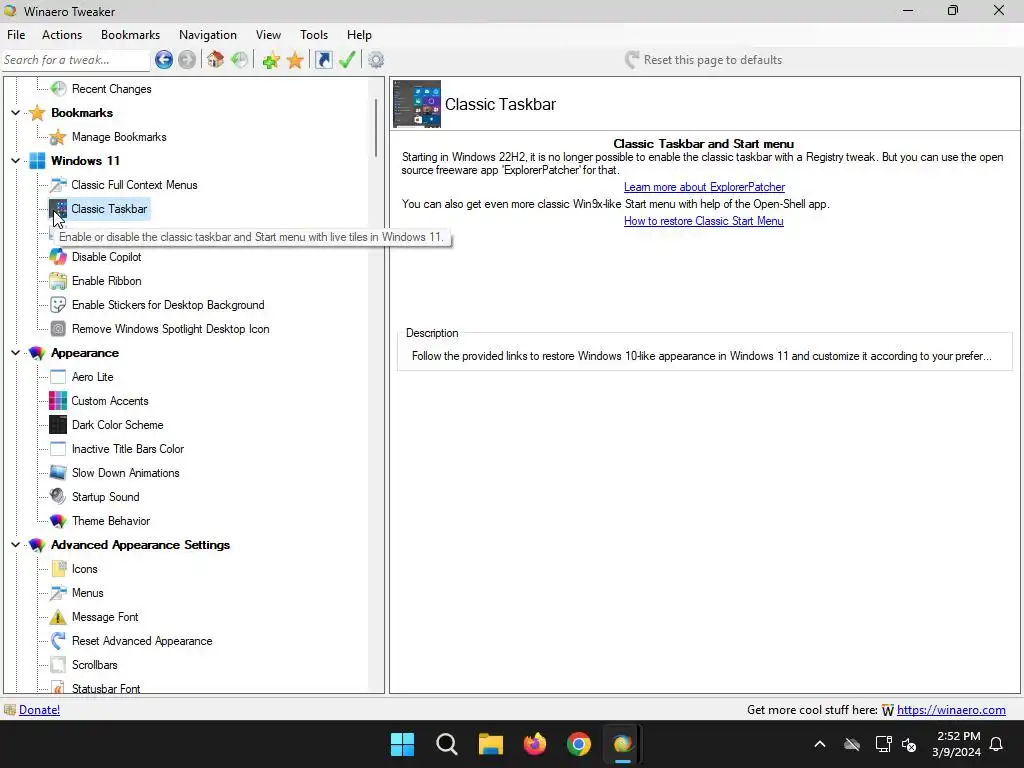Click the Reset Advanced Appearance arrow icon
1024x768 pixels.
tap(58, 641)
